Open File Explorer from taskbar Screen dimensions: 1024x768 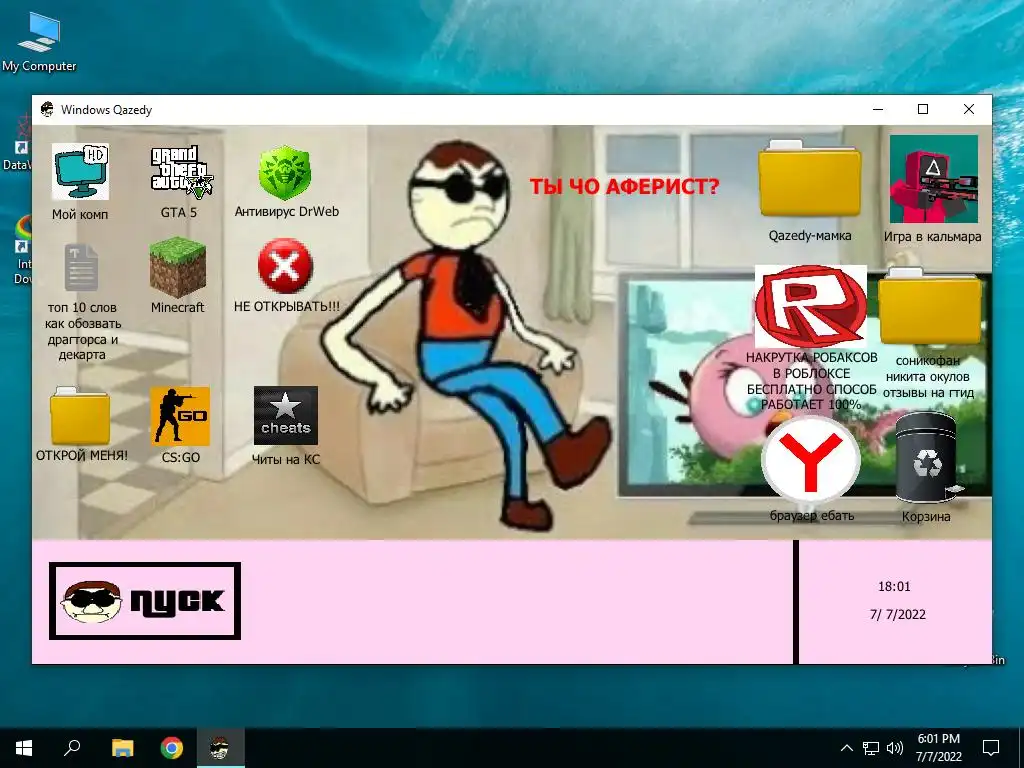click(x=122, y=748)
